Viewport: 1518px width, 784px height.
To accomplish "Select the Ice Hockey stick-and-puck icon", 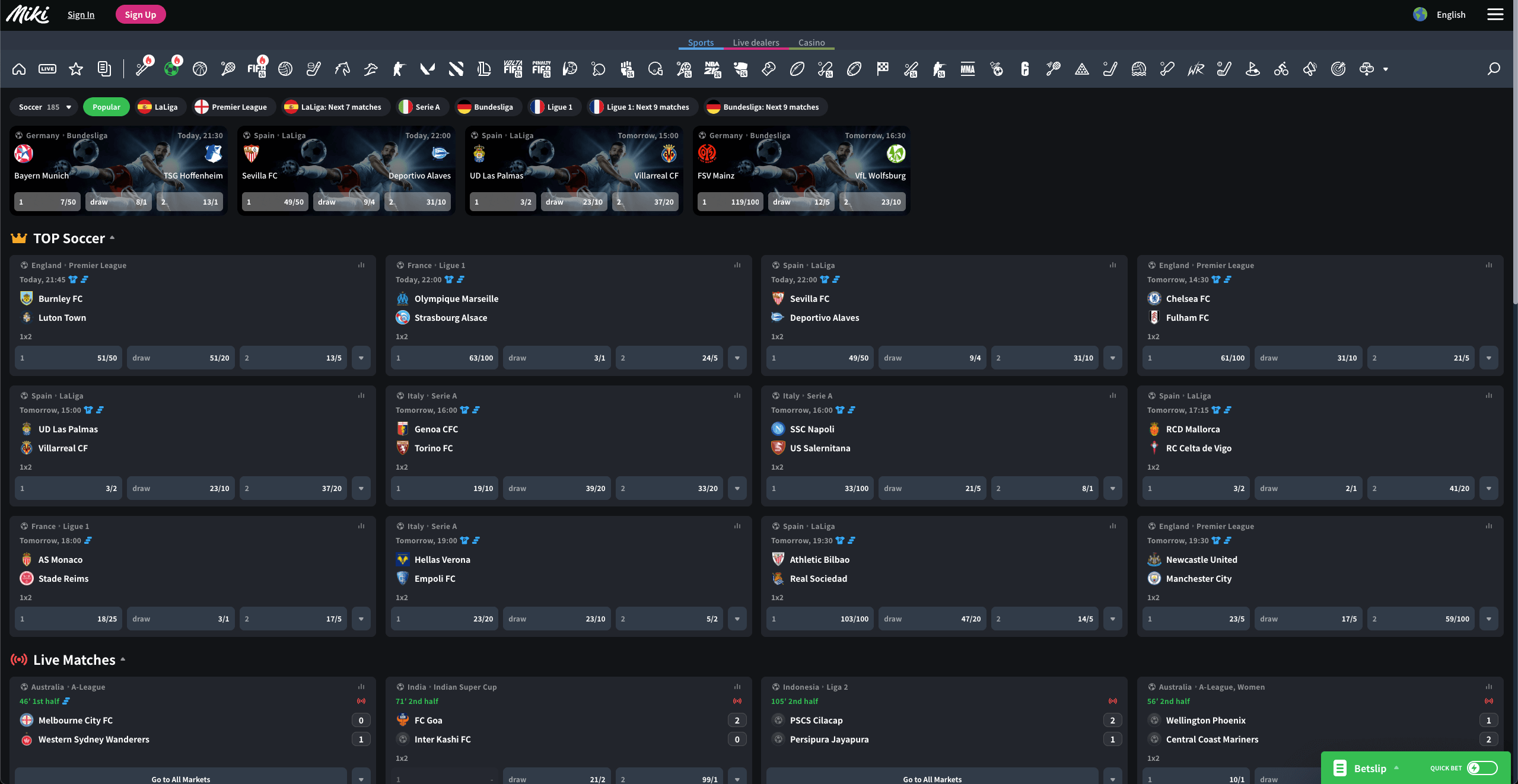I will tap(314, 69).
